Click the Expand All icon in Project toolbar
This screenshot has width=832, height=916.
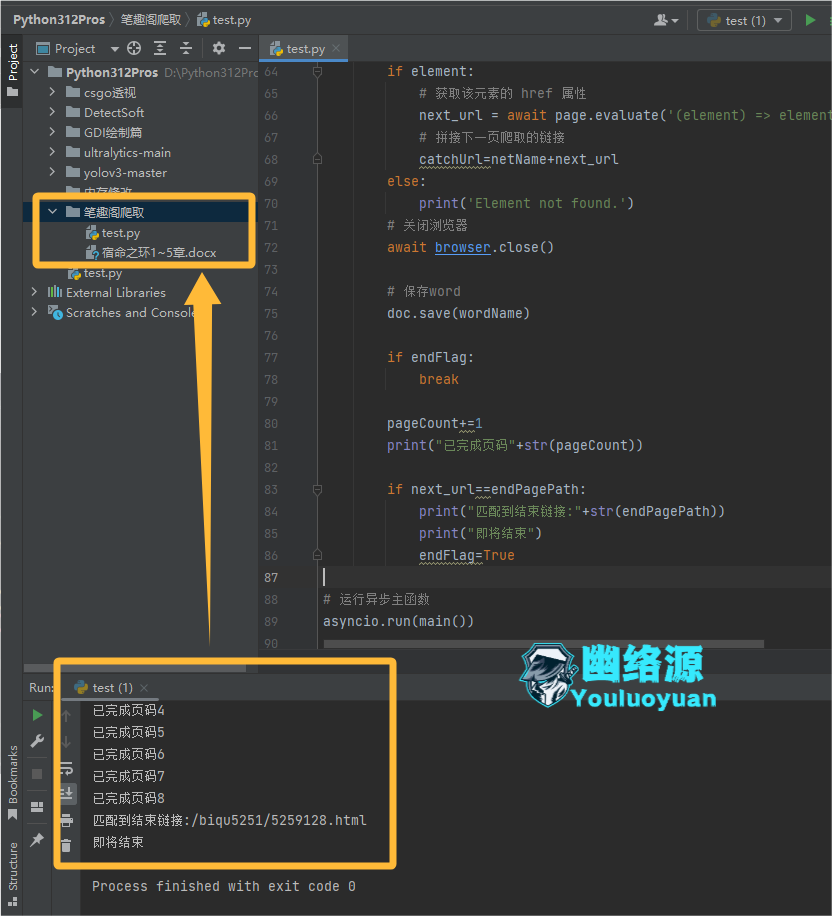(159, 47)
